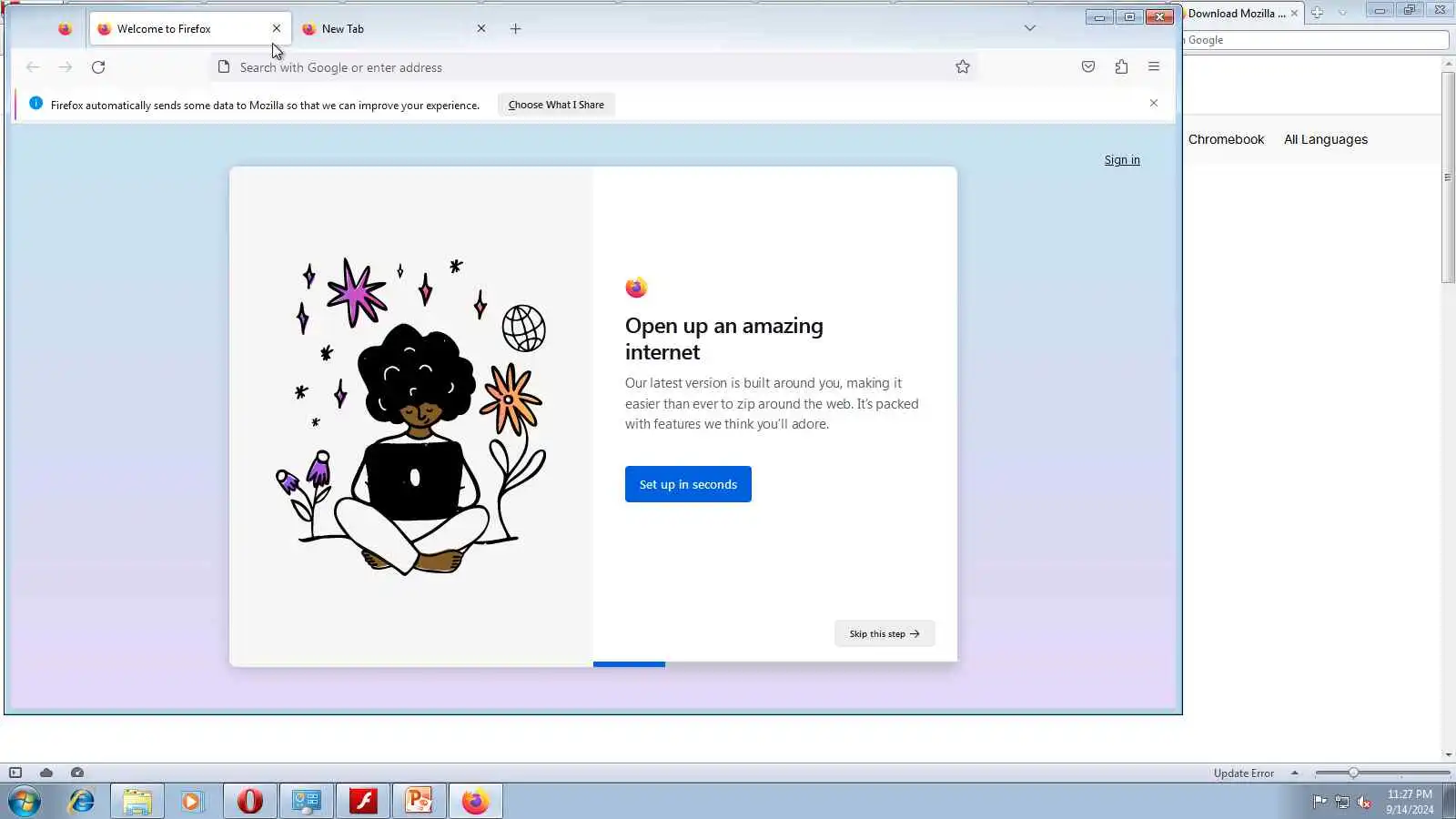This screenshot has width=1456, height=819.
Task: Click the info icon in notification bar
Action: [x=36, y=104]
